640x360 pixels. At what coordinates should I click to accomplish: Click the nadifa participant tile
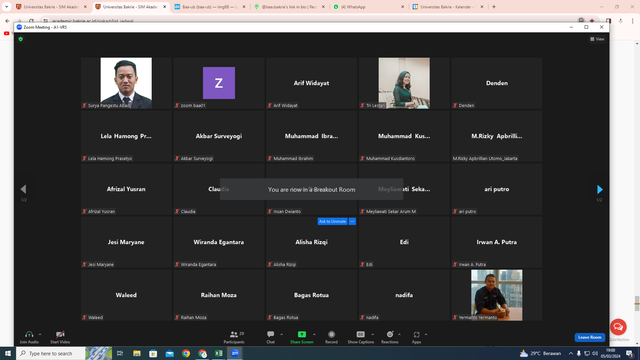coord(404,295)
